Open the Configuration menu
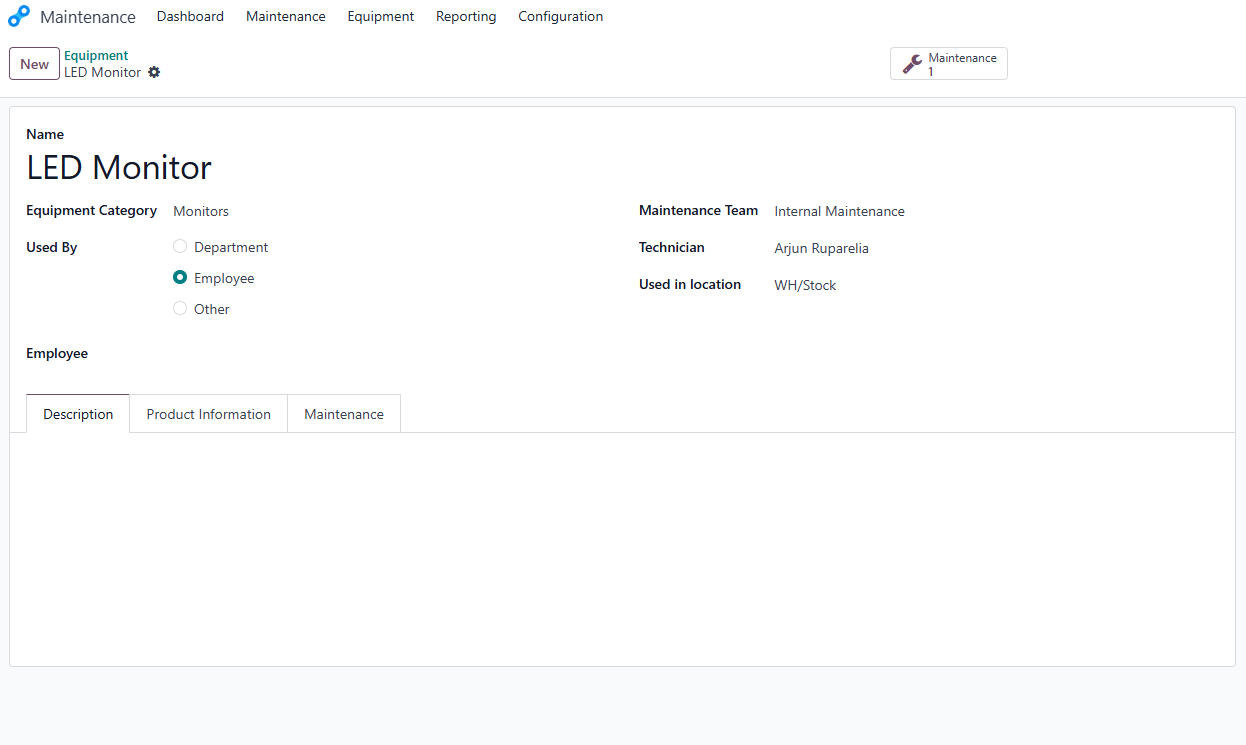Screen dimensions: 1246x745 [x=560, y=16]
